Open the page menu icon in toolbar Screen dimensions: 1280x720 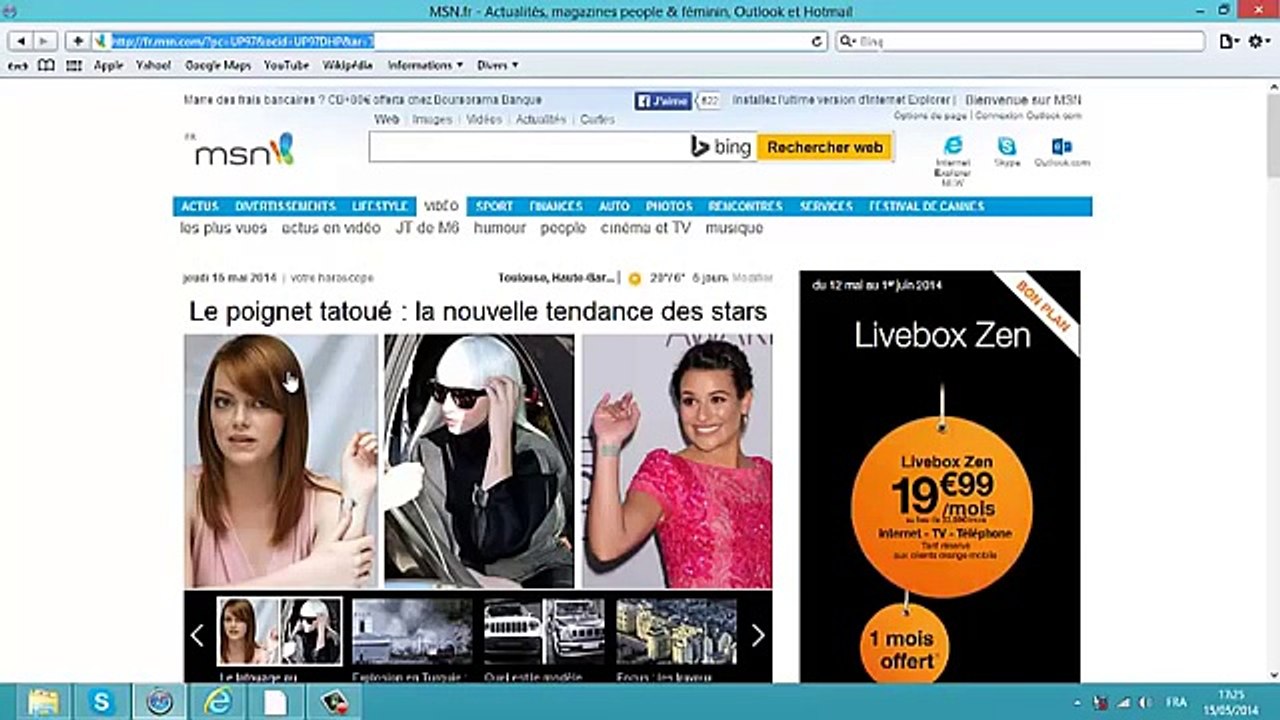[x=1229, y=41]
